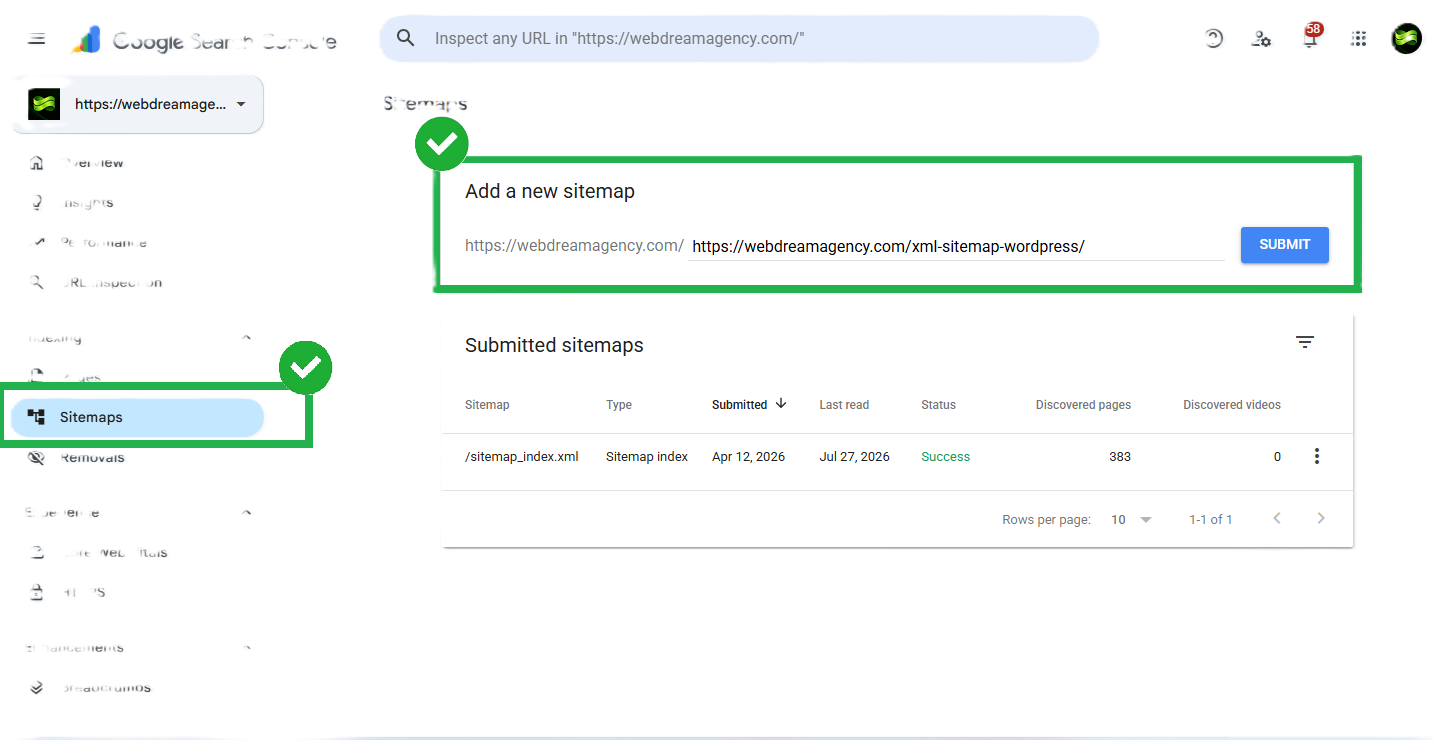Click the new sitemap URL input field
The height and width of the screenshot is (740, 1440).
coord(956,246)
